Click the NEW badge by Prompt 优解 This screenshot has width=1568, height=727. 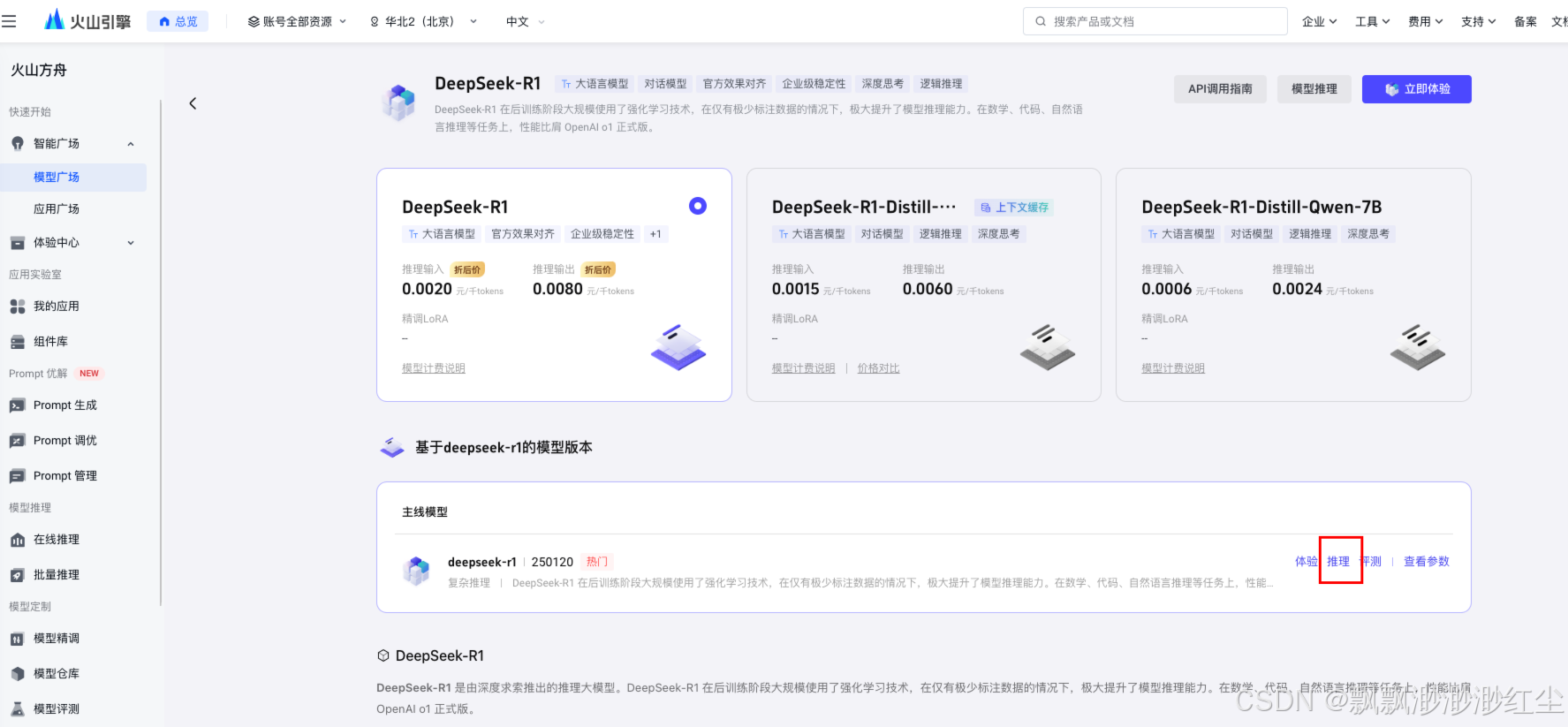pyautogui.click(x=89, y=374)
